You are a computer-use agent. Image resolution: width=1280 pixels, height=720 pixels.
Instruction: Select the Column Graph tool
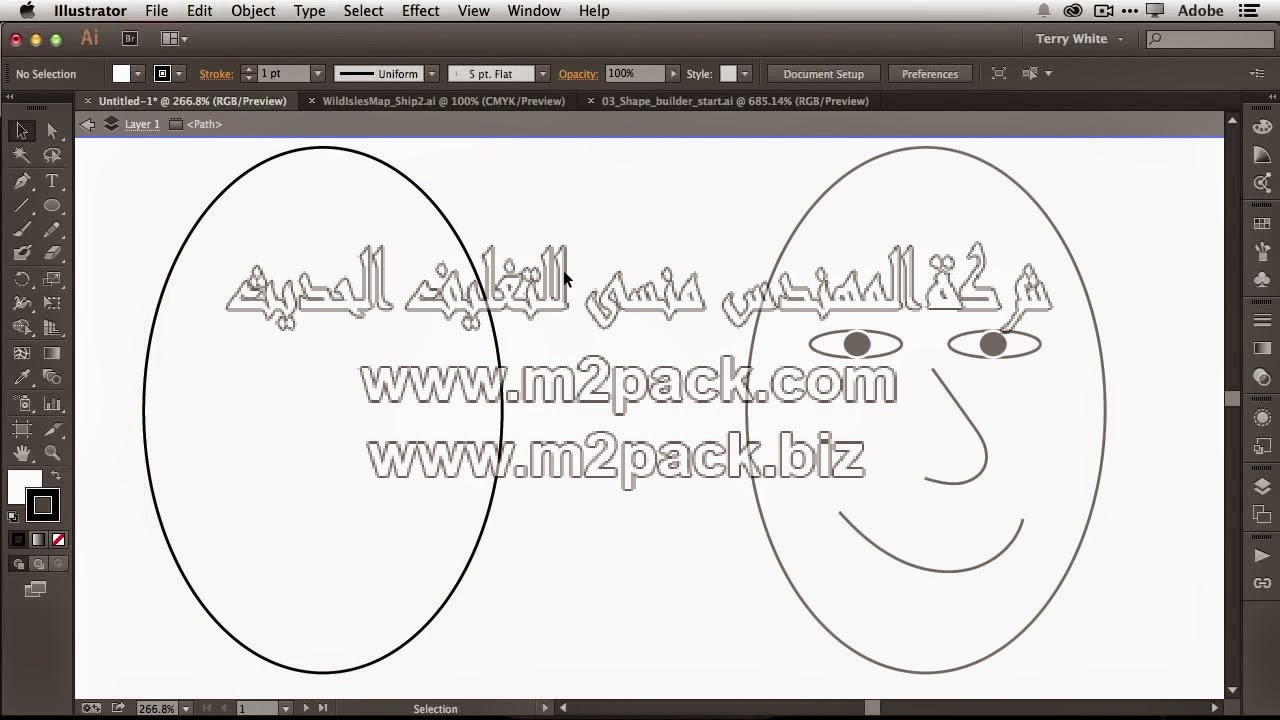tap(53, 404)
